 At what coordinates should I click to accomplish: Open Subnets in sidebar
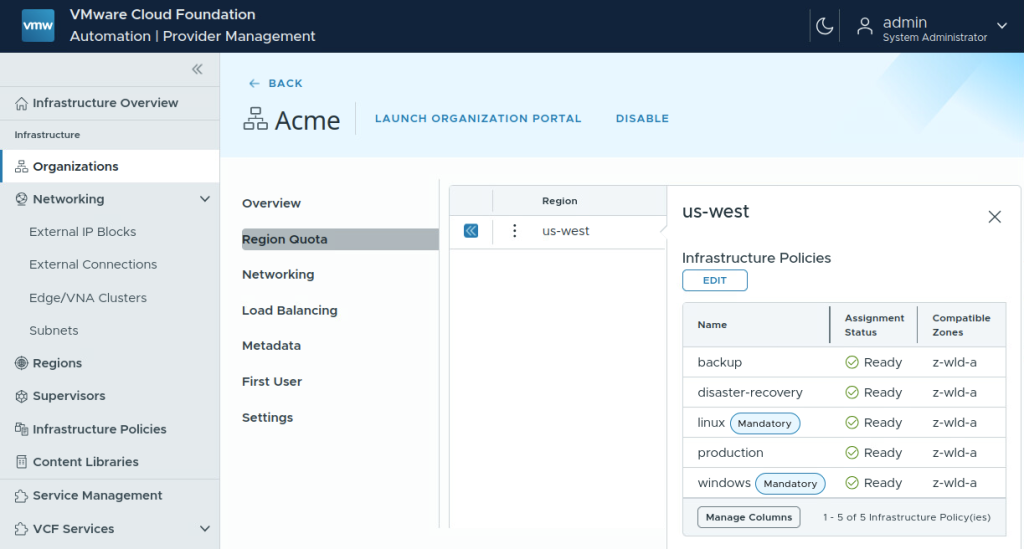(54, 330)
